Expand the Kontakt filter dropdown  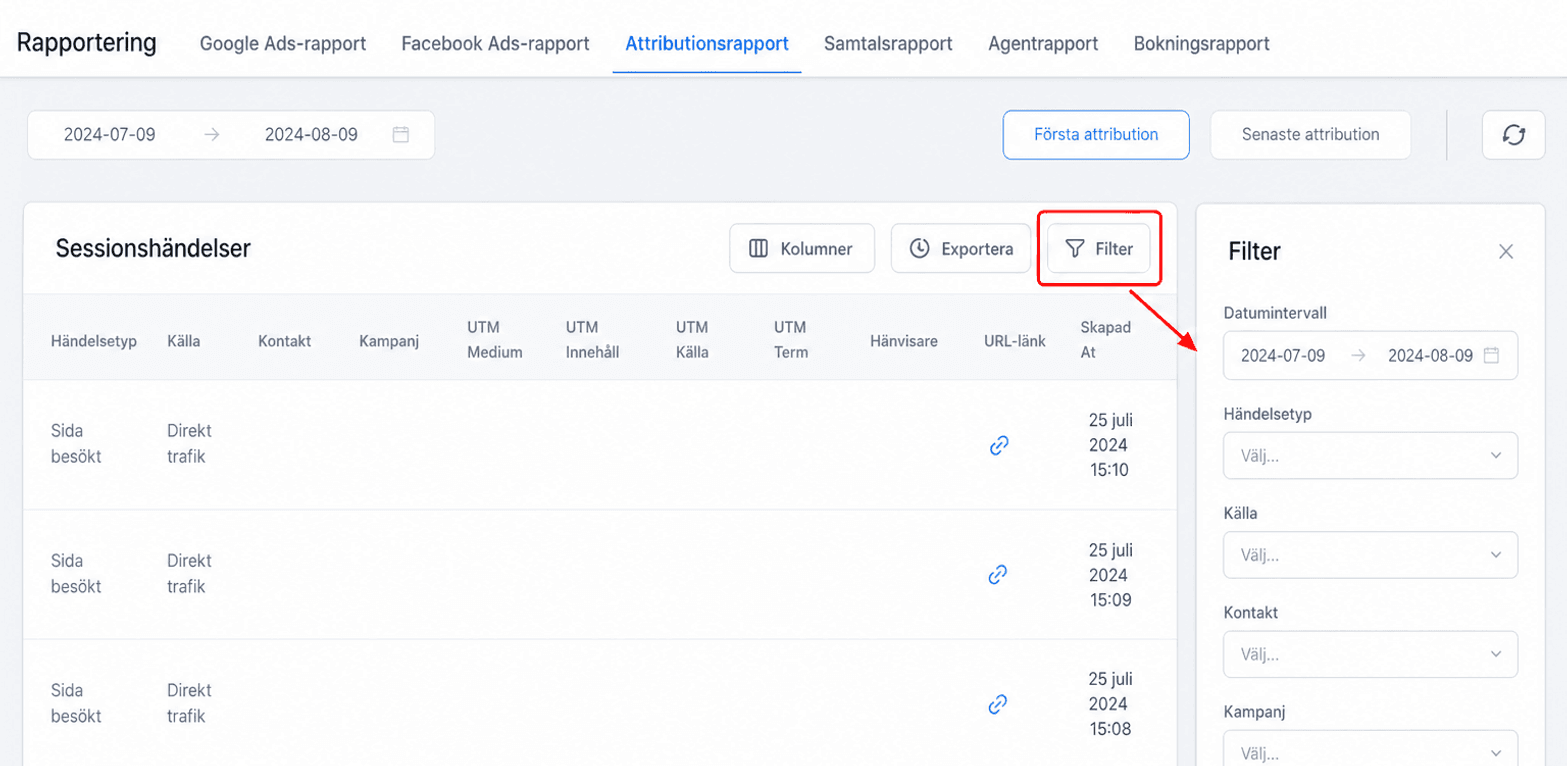tap(1370, 654)
